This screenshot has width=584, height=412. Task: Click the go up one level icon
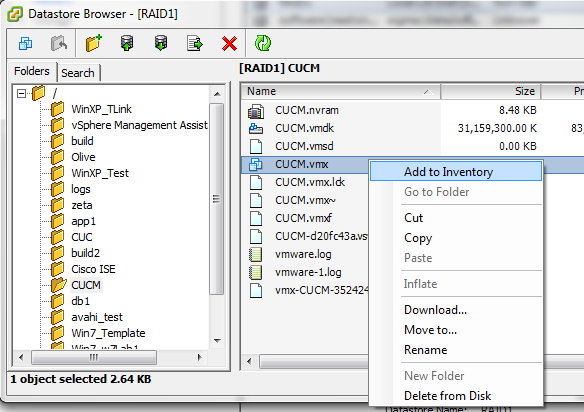[x=59, y=44]
